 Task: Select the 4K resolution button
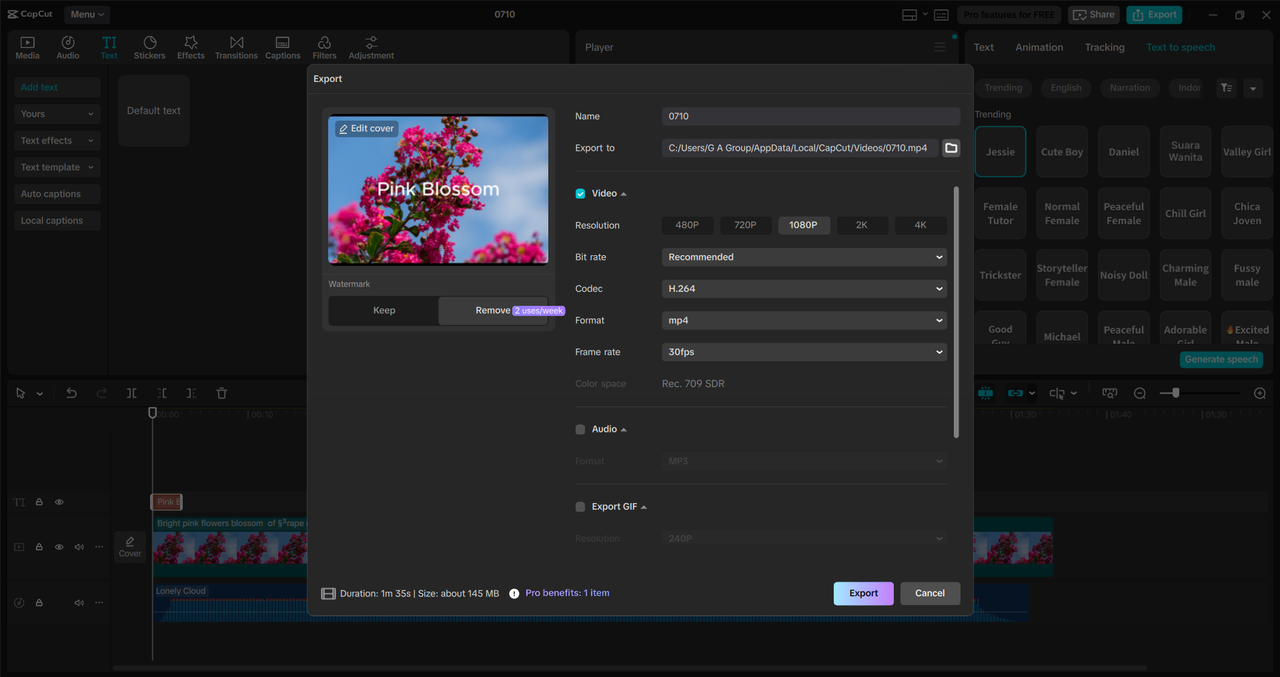[x=920, y=225]
